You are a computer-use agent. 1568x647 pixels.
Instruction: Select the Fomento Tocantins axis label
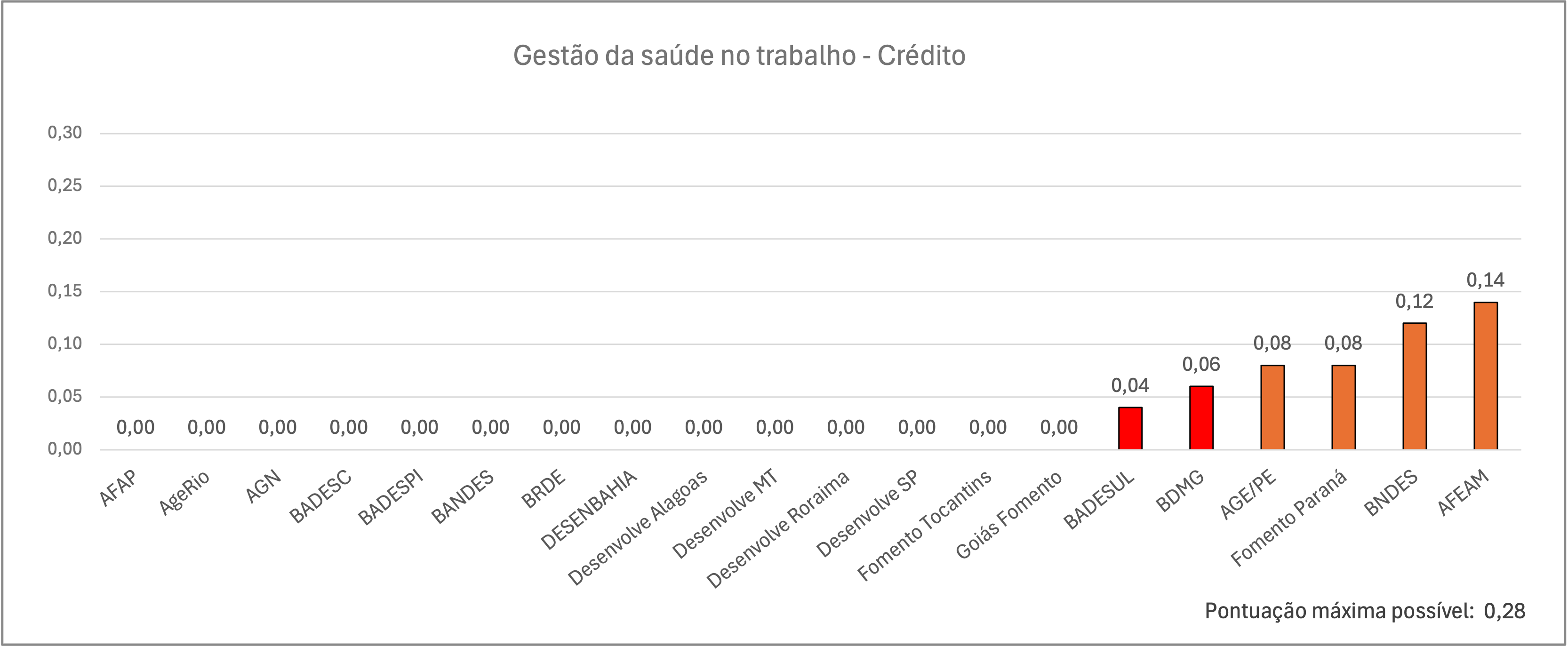click(x=925, y=526)
